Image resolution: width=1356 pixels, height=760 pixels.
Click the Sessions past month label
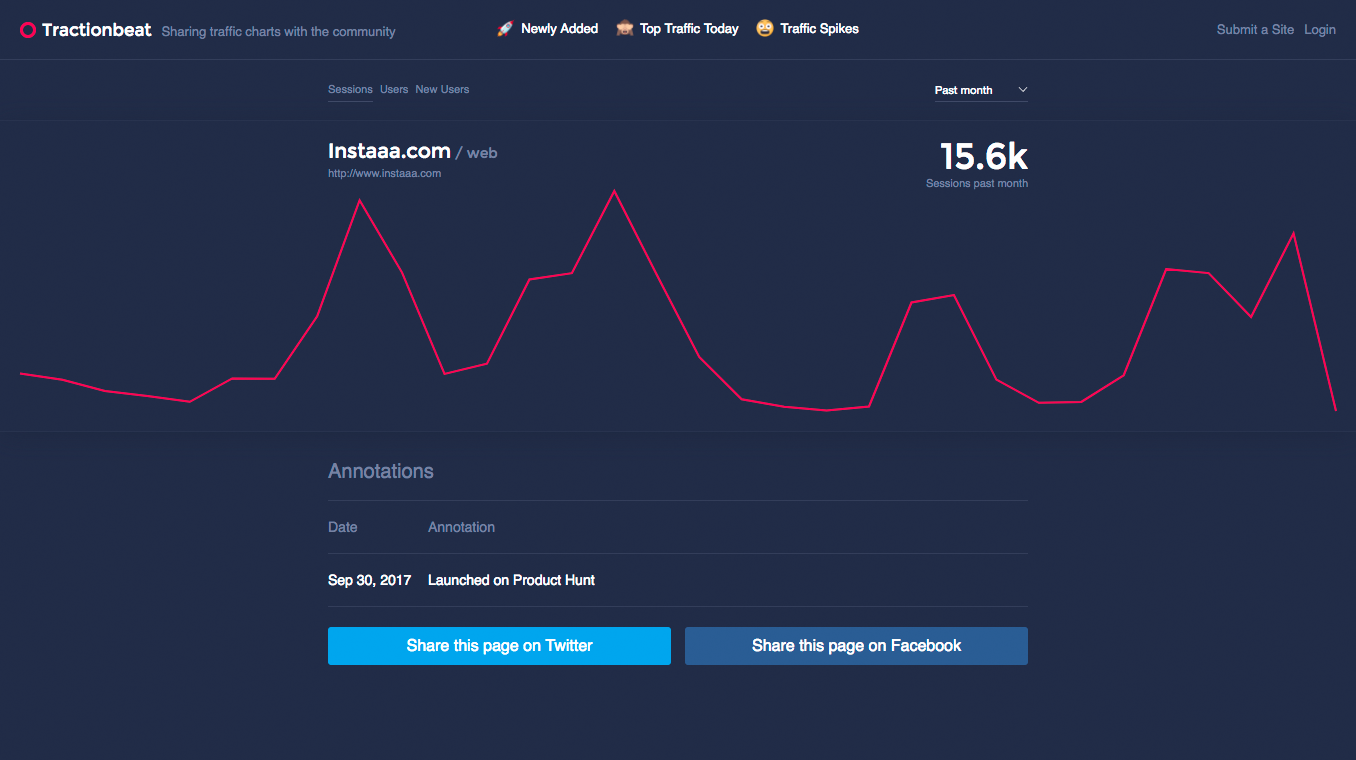coord(977,183)
